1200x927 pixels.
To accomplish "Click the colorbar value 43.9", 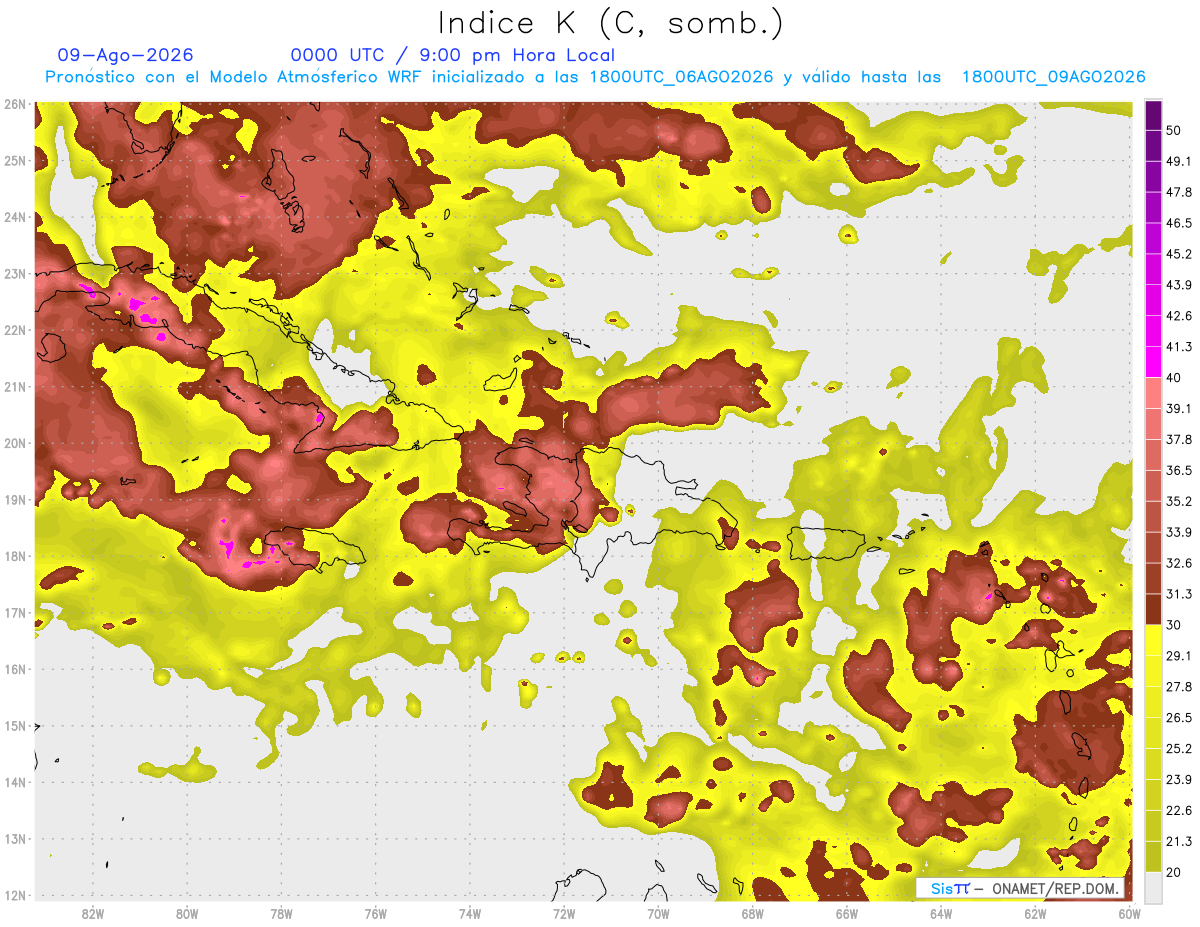I will tap(1179, 285).
